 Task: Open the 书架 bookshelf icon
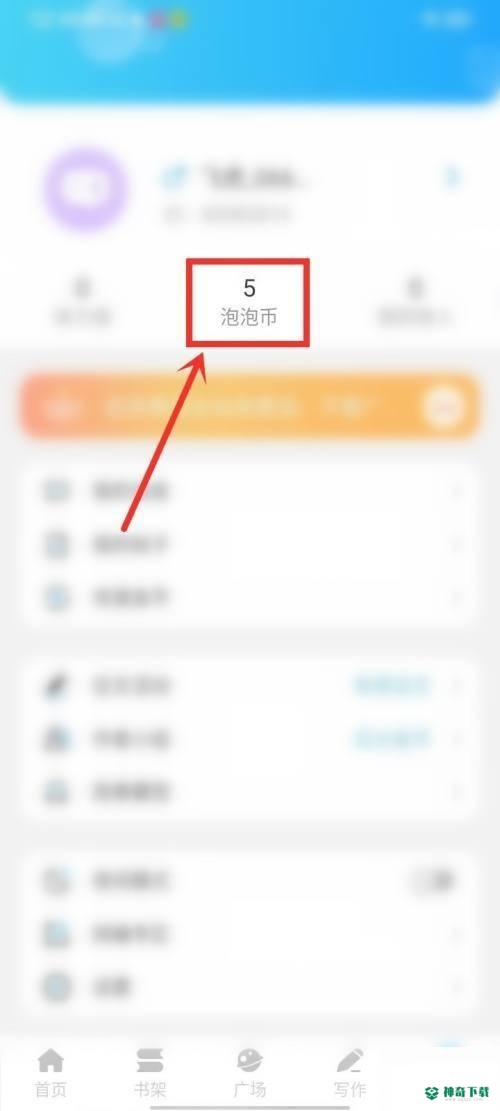149,1061
